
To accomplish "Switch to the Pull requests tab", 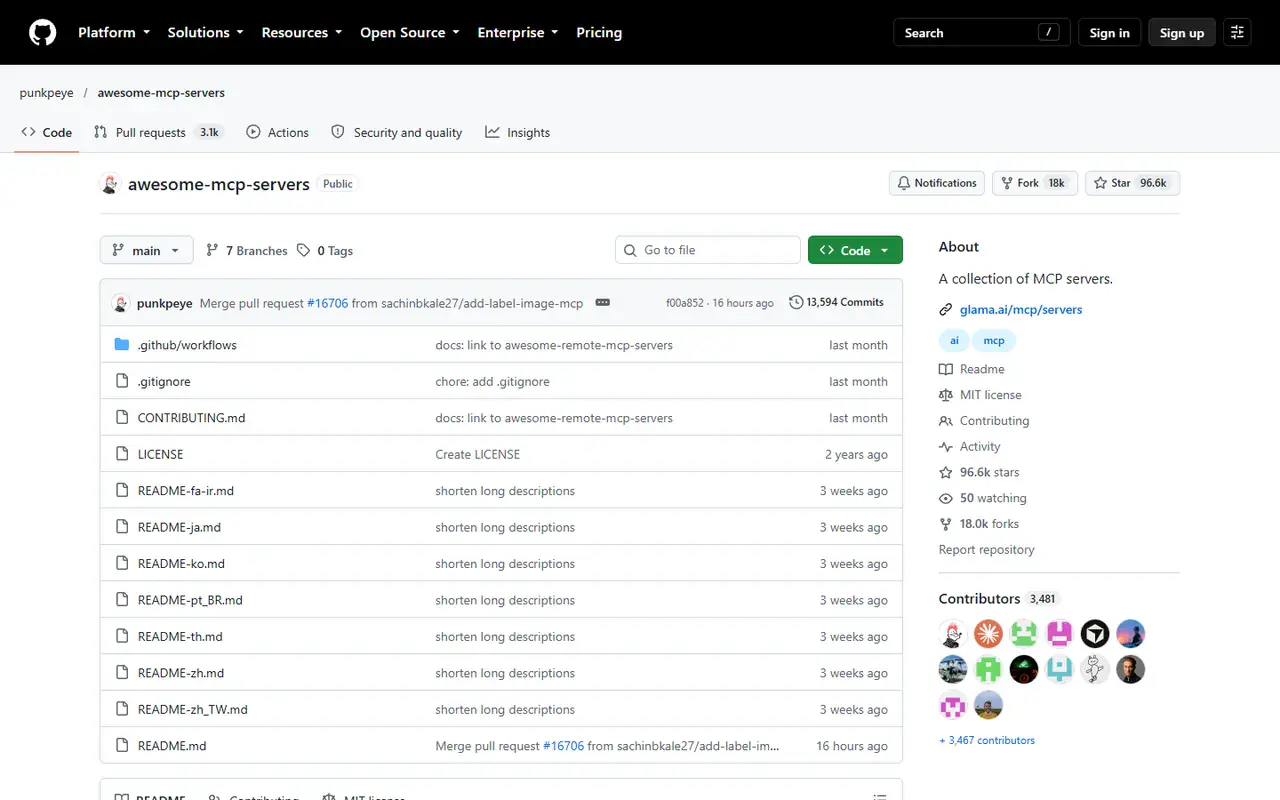I will point(158,132).
